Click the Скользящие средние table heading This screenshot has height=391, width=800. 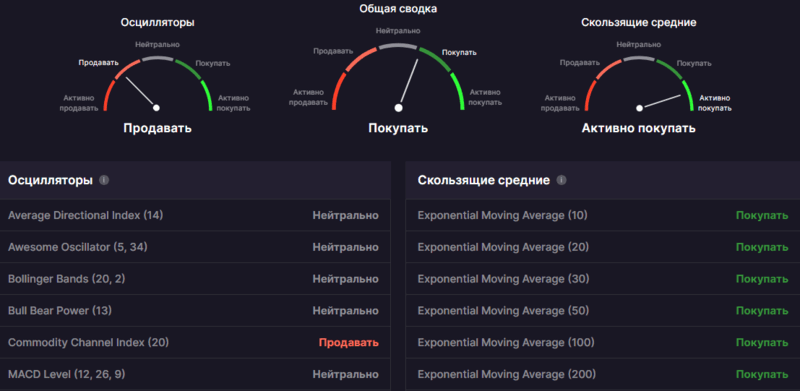[484, 180]
